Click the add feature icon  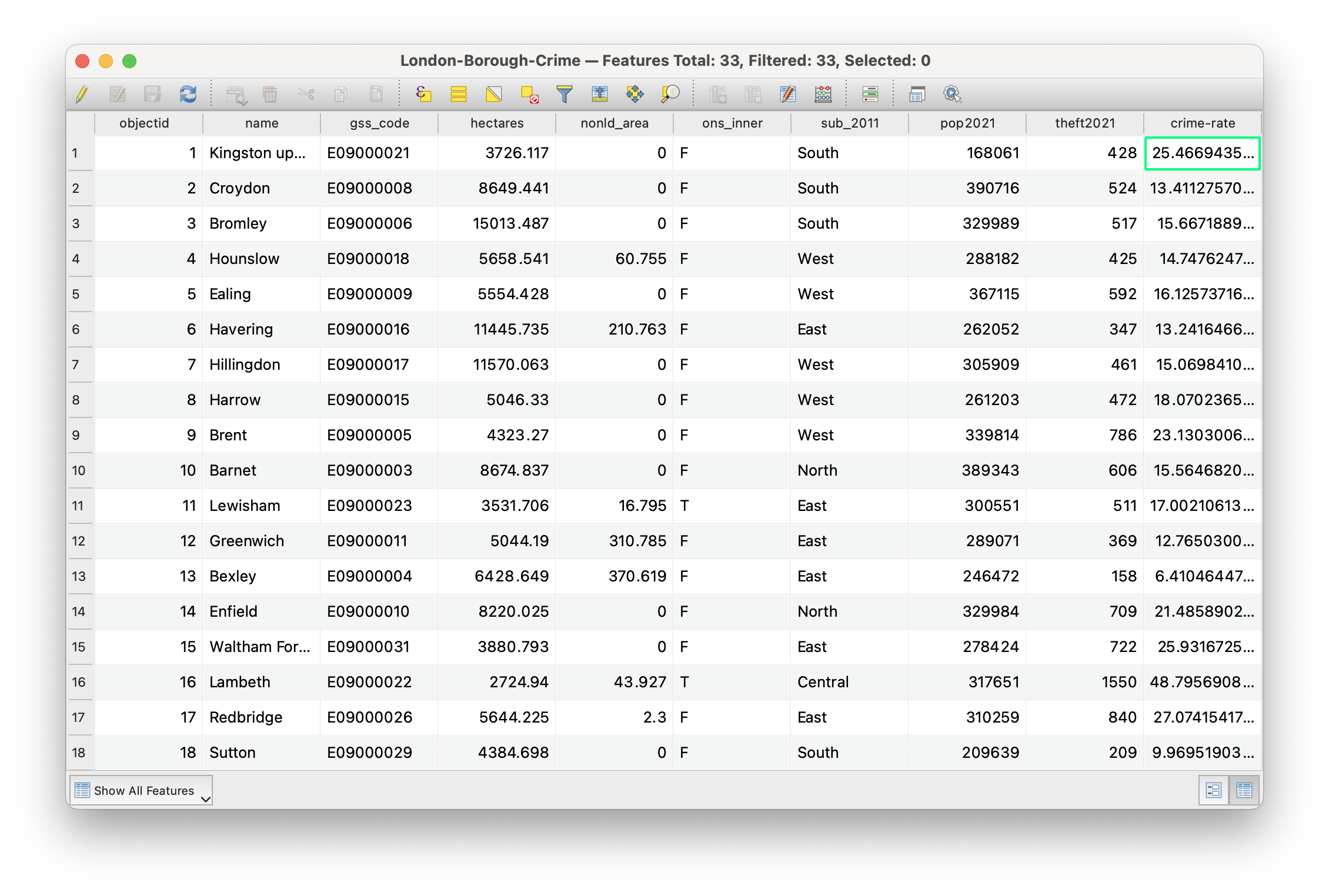[236, 94]
